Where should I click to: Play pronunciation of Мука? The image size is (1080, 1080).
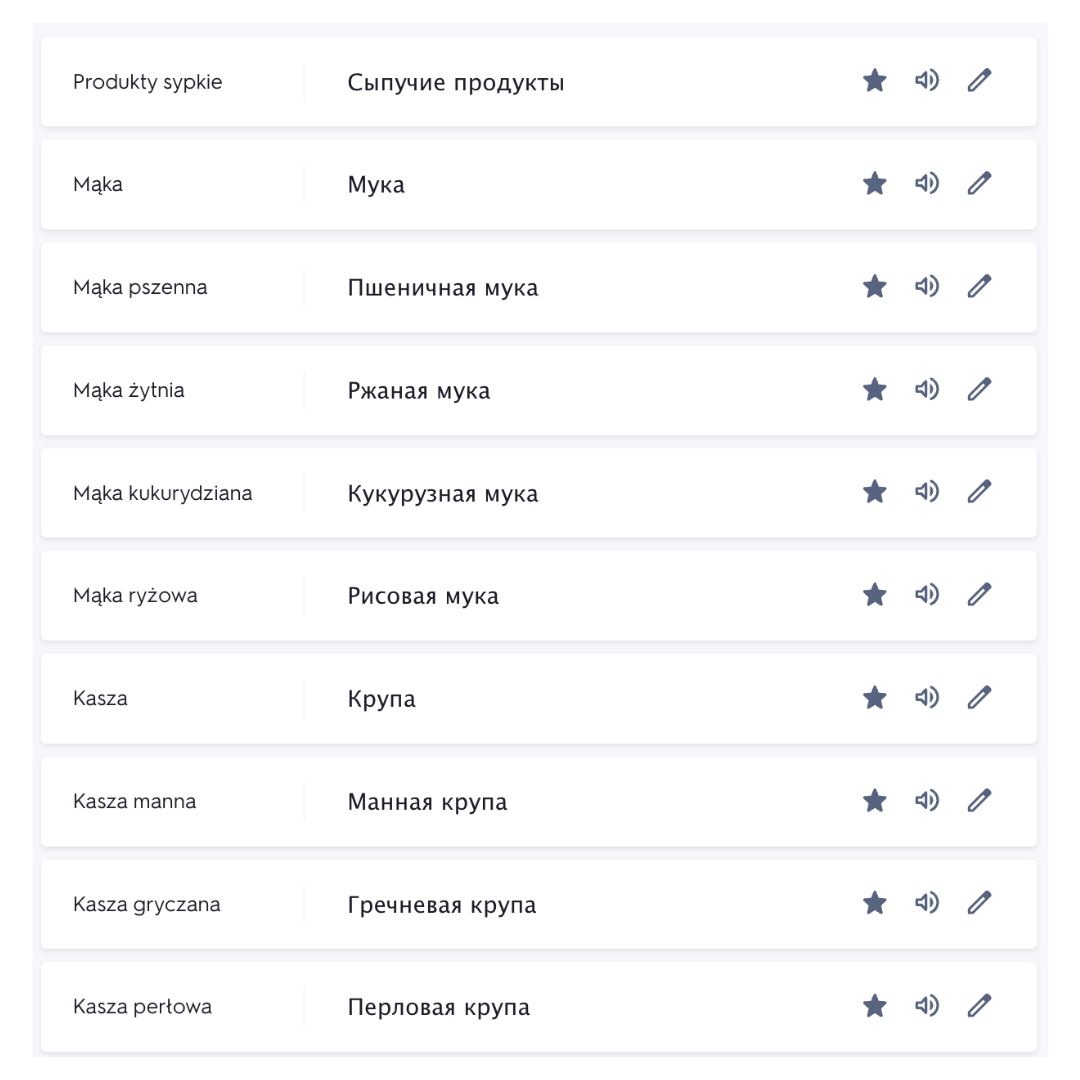(x=926, y=183)
